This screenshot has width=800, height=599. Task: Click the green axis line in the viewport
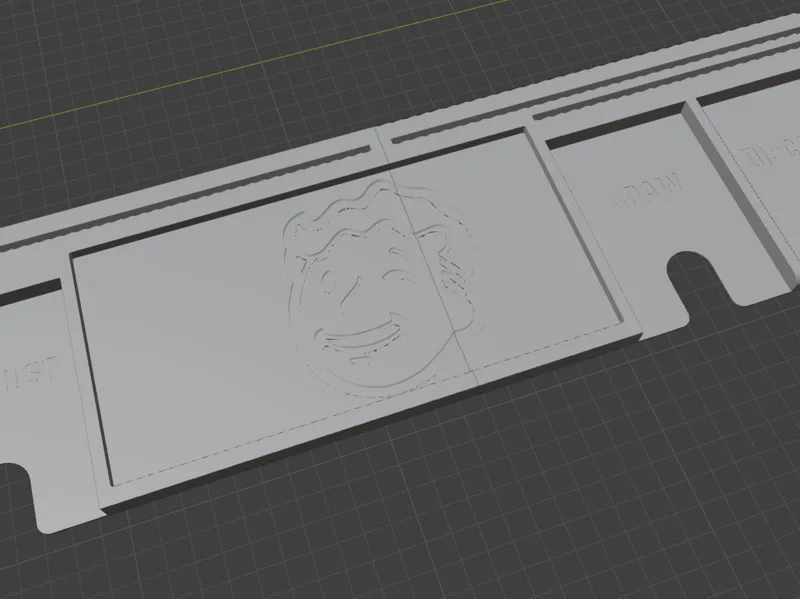click(x=254, y=64)
